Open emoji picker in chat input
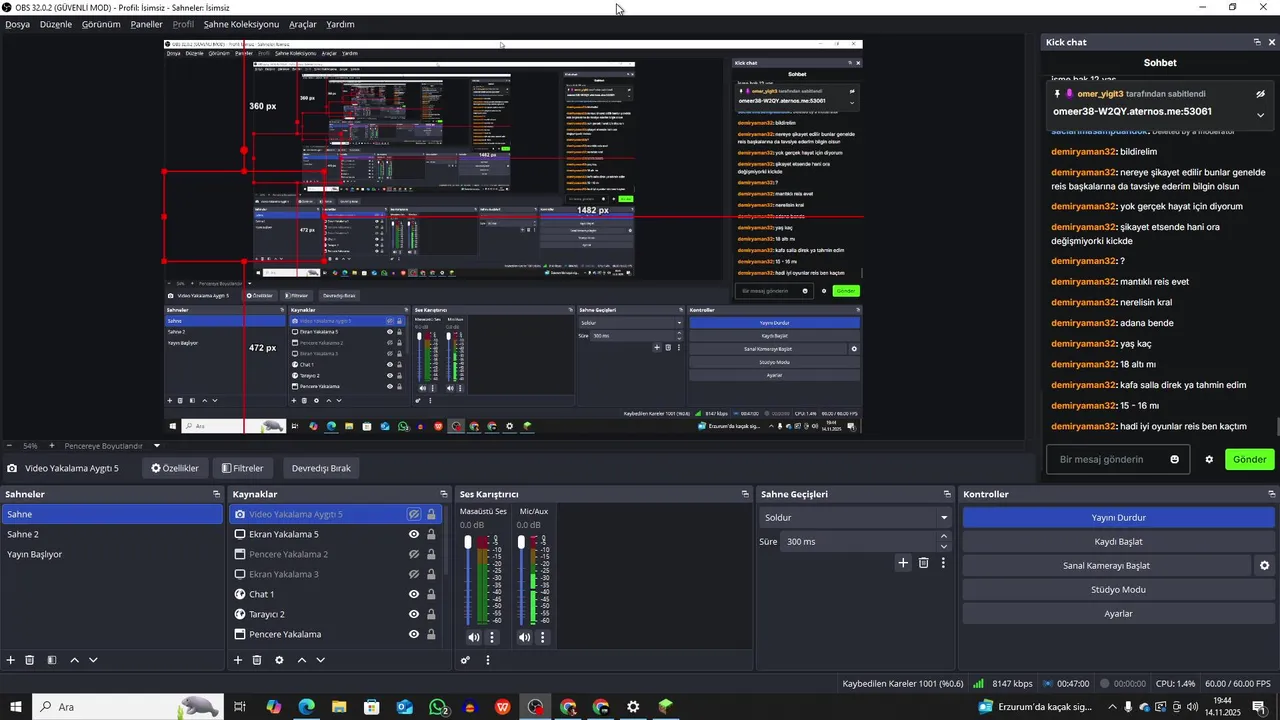The image size is (1280, 720). click(1175, 460)
